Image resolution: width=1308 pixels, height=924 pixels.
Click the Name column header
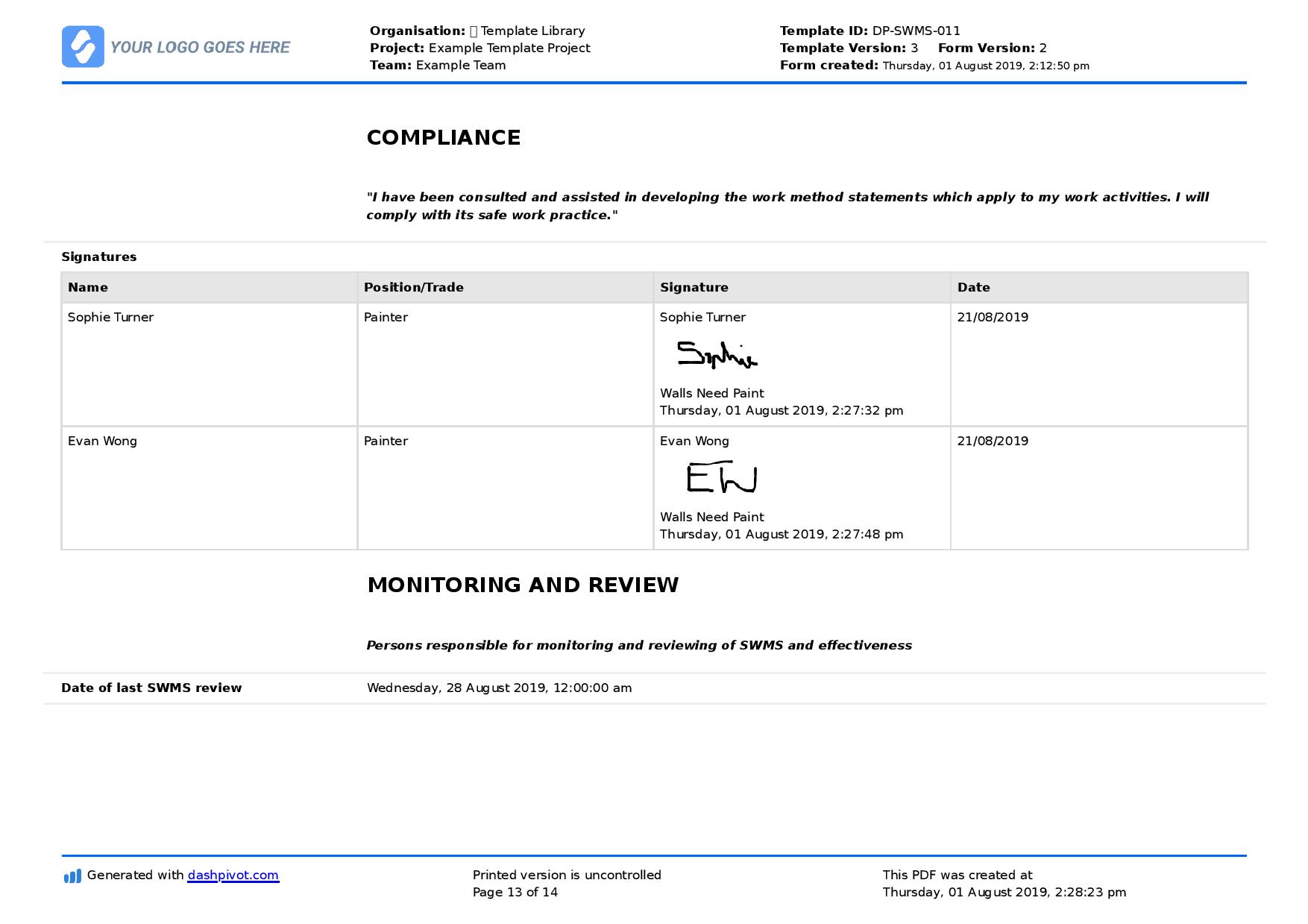87,287
